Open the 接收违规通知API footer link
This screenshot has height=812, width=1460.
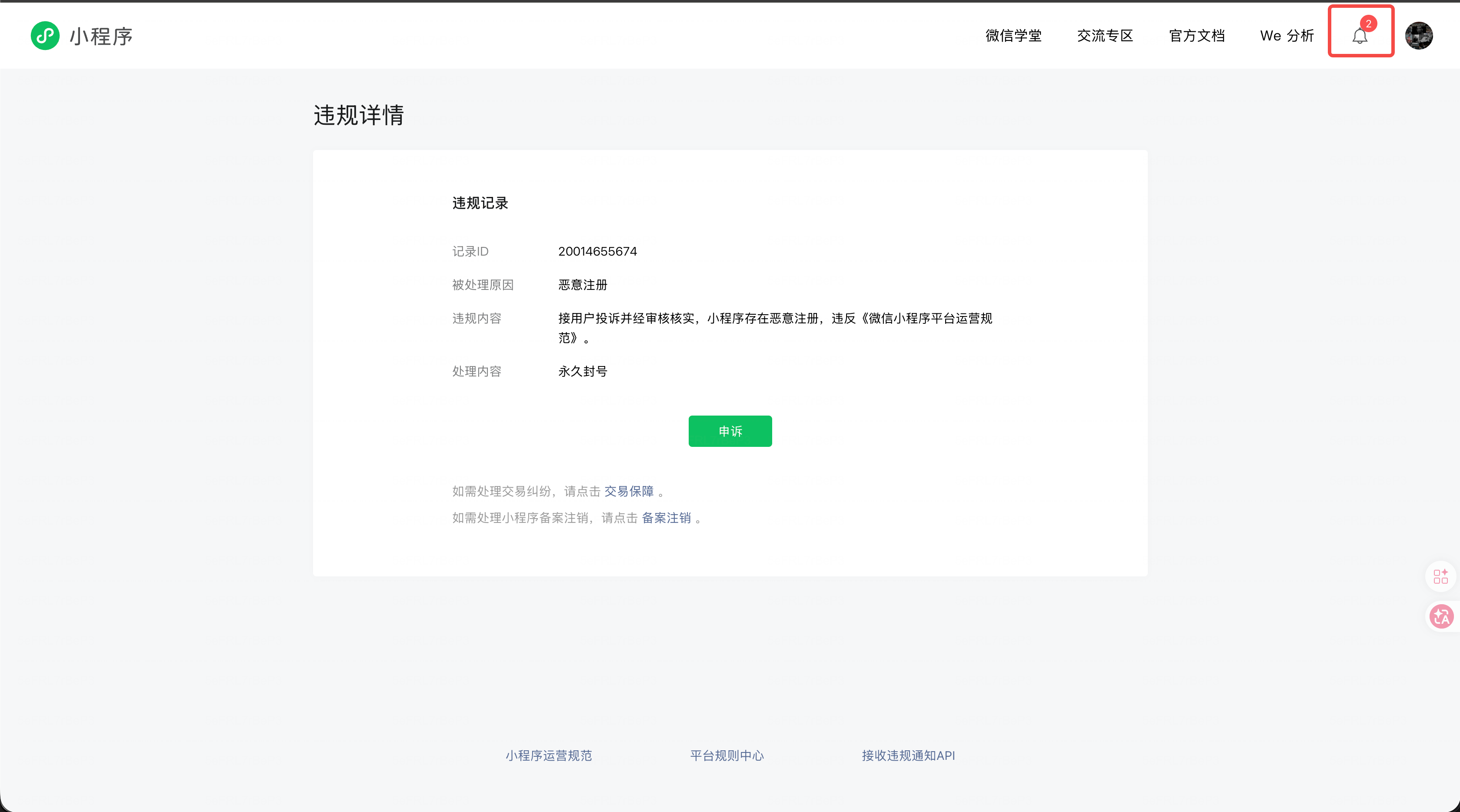click(x=908, y=755)
